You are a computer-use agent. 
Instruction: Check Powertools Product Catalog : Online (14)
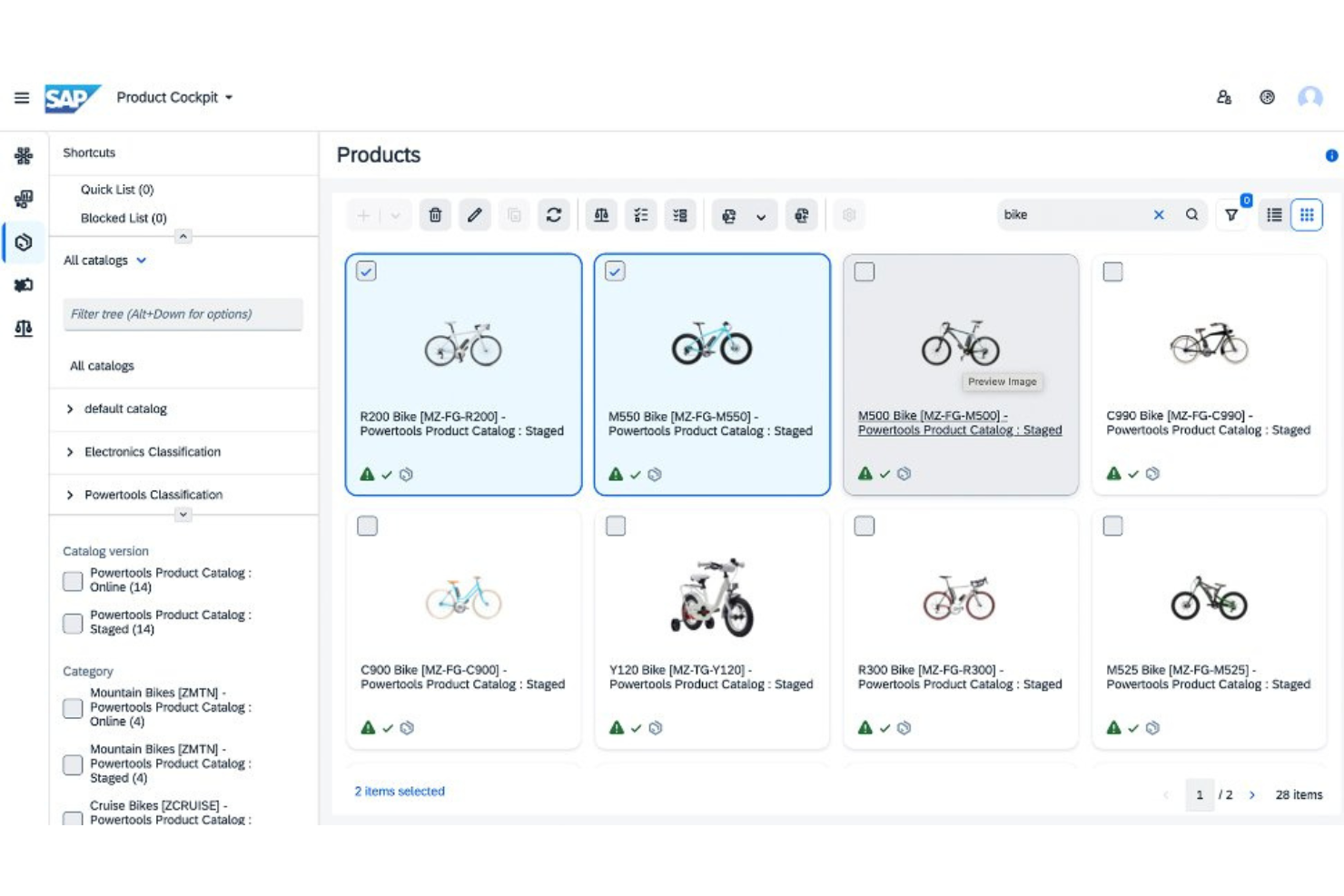click(73, 581)
